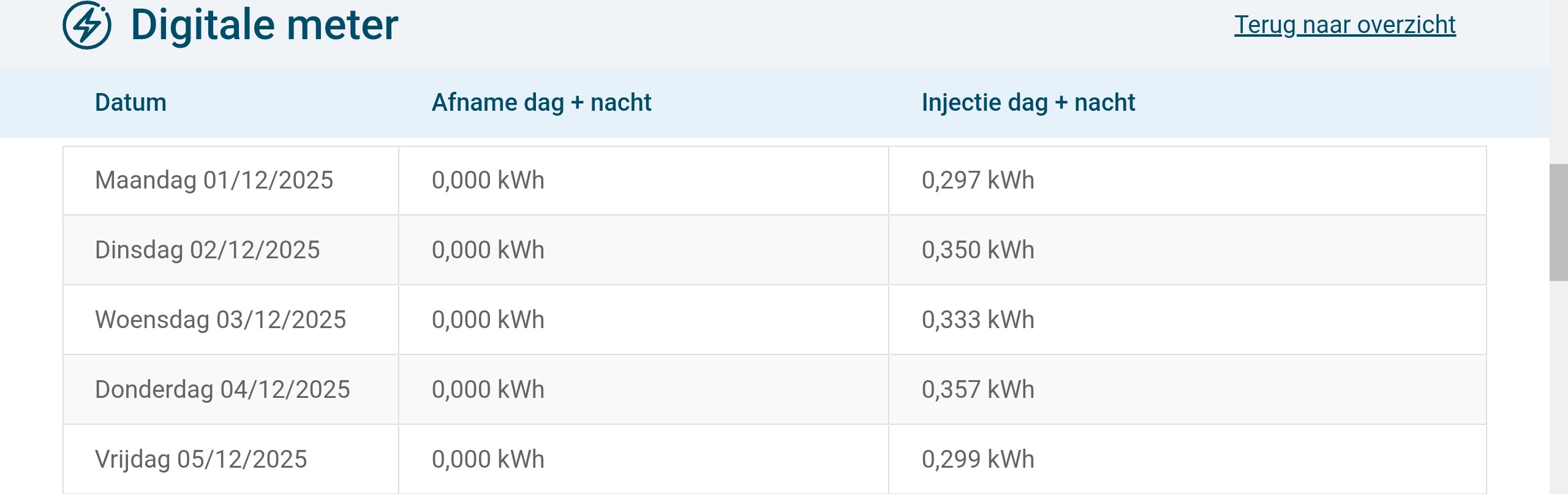1568x494 pixels.
Task: Click the lightning bolt meter icon
Action: (x=87, y=25)
